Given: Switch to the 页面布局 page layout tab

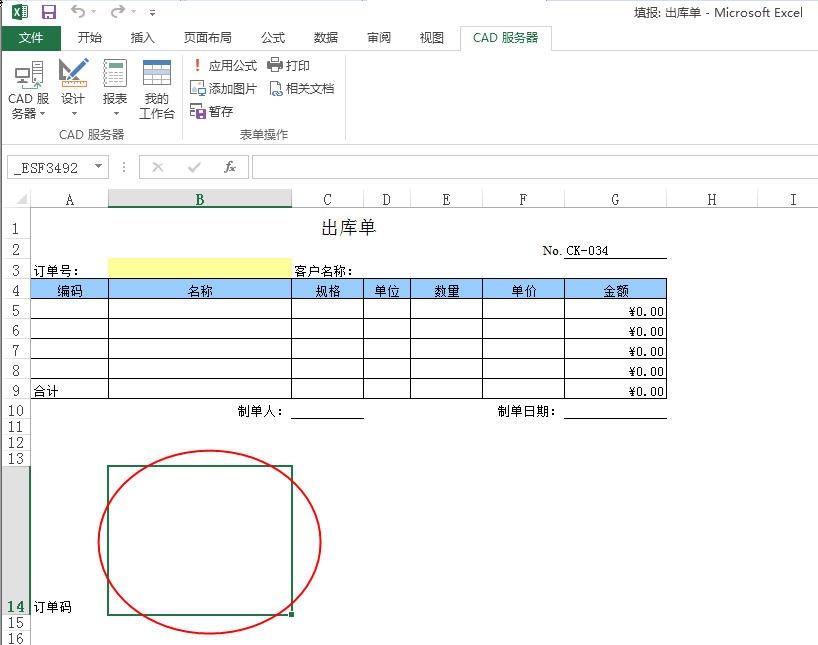Looking at the screenshot, I should coord(207,38).
